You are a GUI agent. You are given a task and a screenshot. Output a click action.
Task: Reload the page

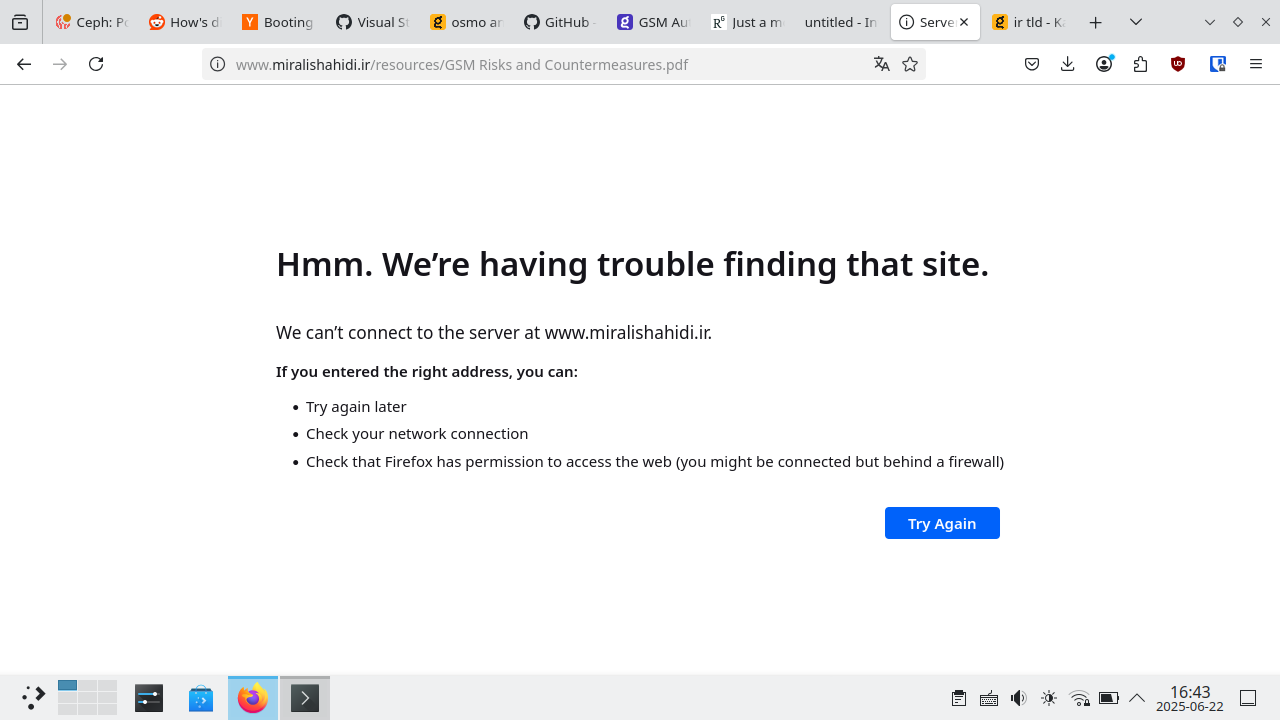point(95,63)
